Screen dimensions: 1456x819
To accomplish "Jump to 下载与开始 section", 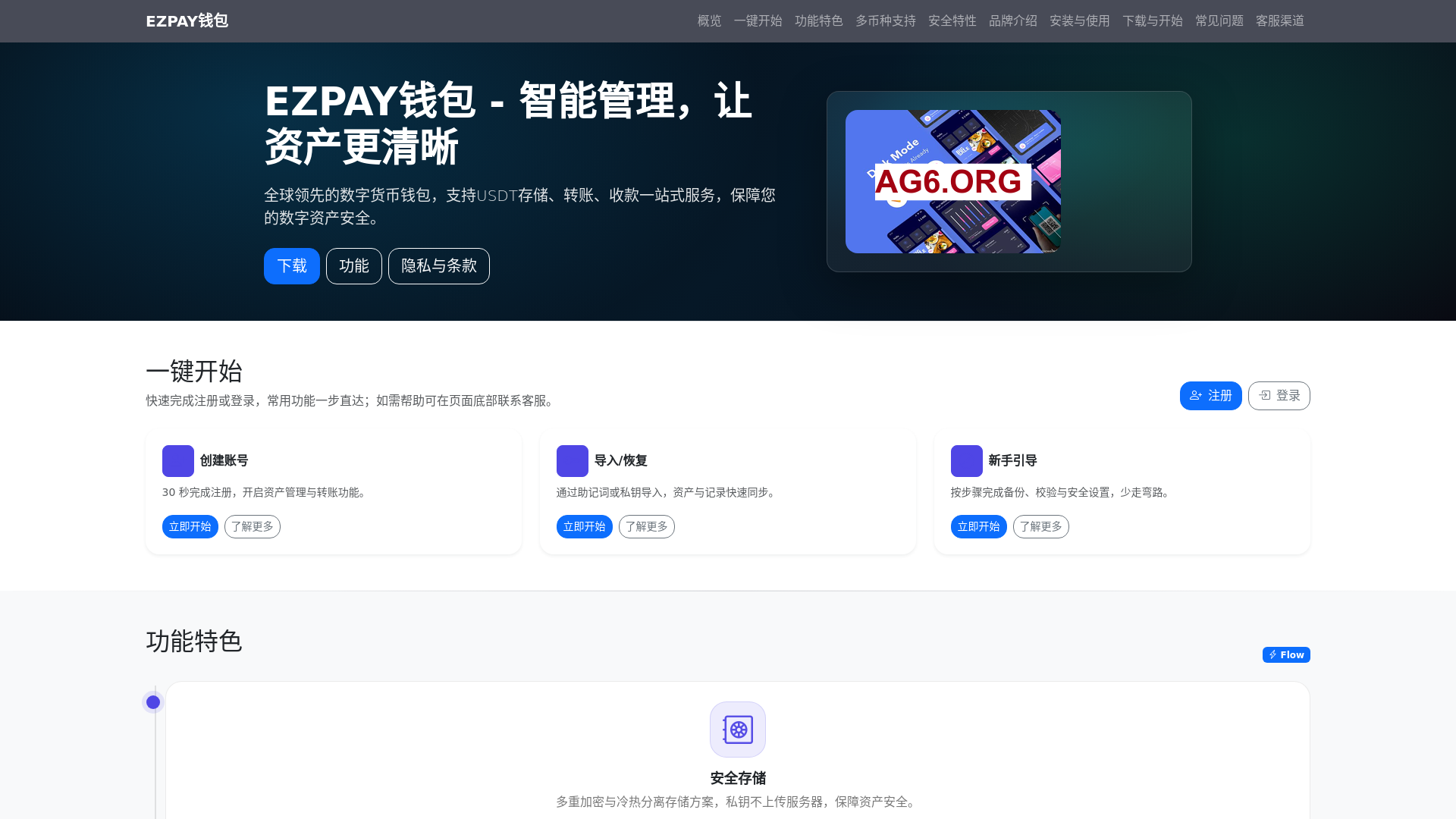I will 1152,21.
